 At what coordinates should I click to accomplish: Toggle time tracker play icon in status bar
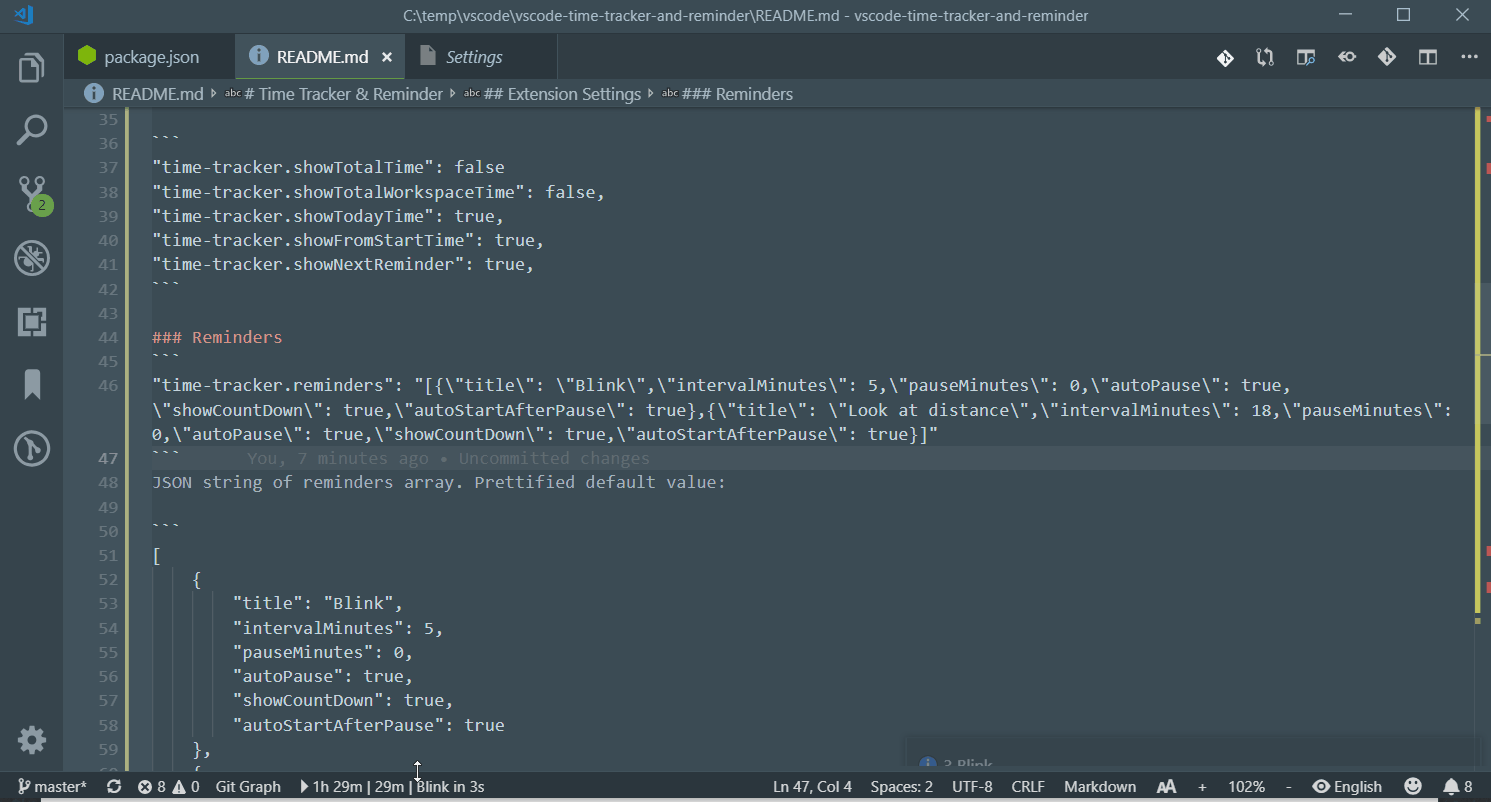(x=305, y=786)
